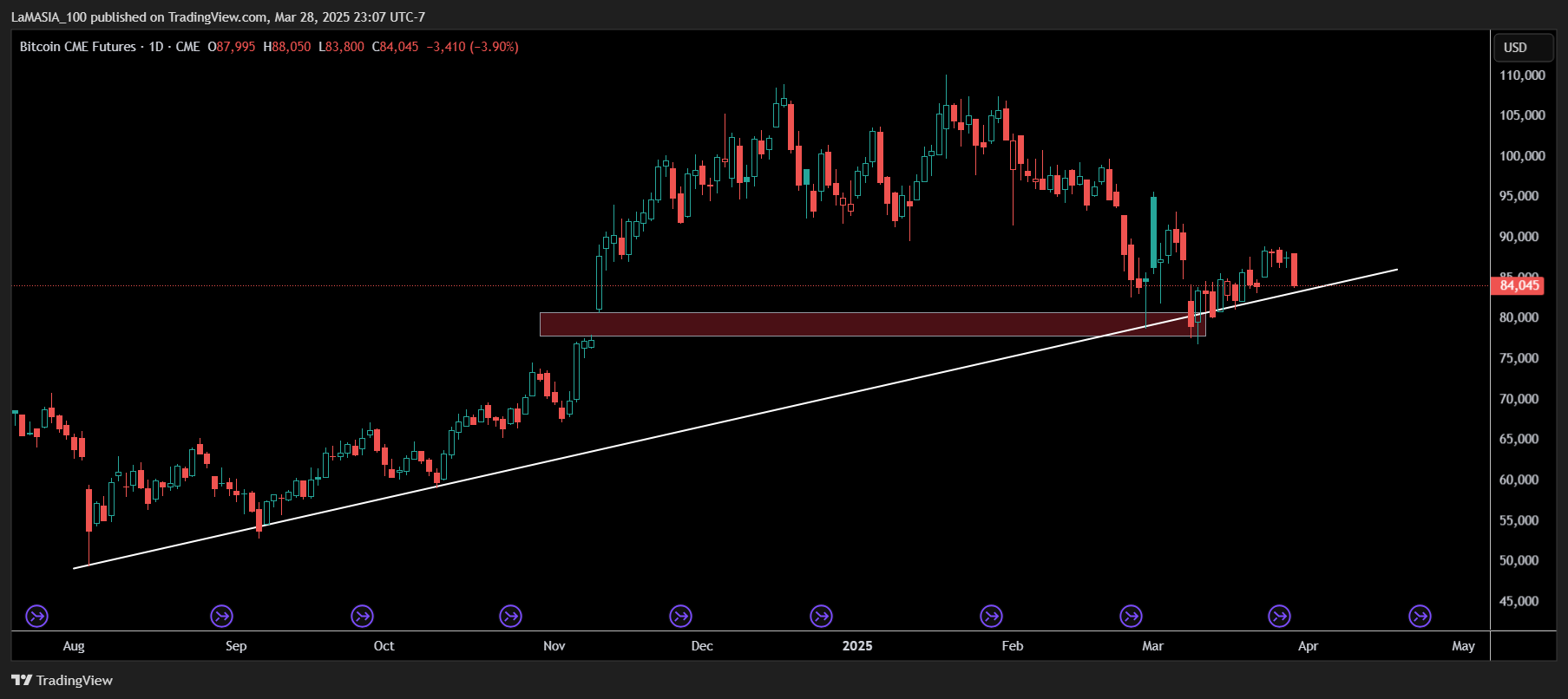This screenshot has height=699, width=1568.
Task: Click the May label on the time axis
Action: pos(1463,646)
